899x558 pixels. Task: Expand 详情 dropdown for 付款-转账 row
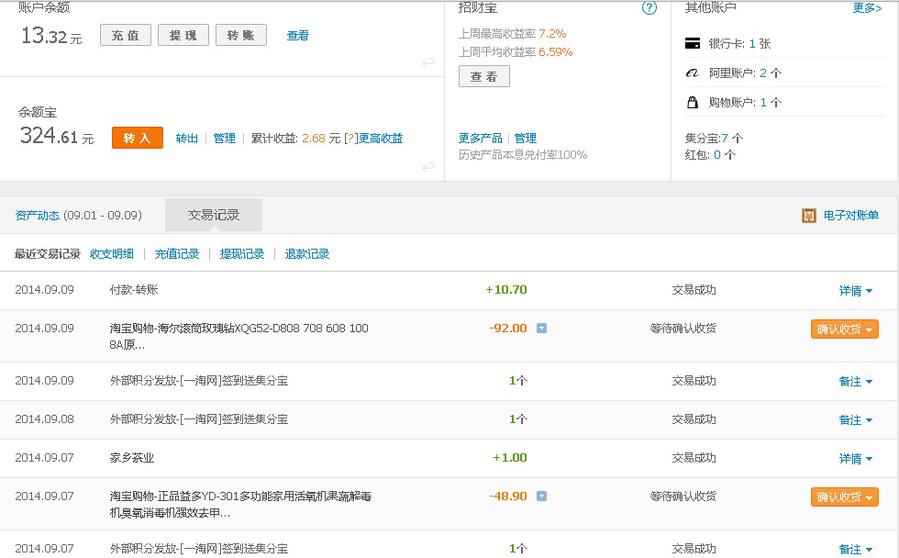pyautogui.click(x=855, y=291)
